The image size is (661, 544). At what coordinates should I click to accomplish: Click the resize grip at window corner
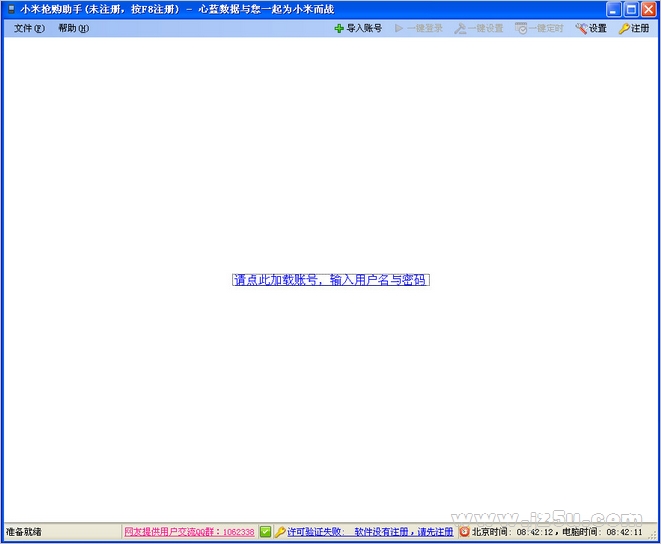(x=654, y=535)
